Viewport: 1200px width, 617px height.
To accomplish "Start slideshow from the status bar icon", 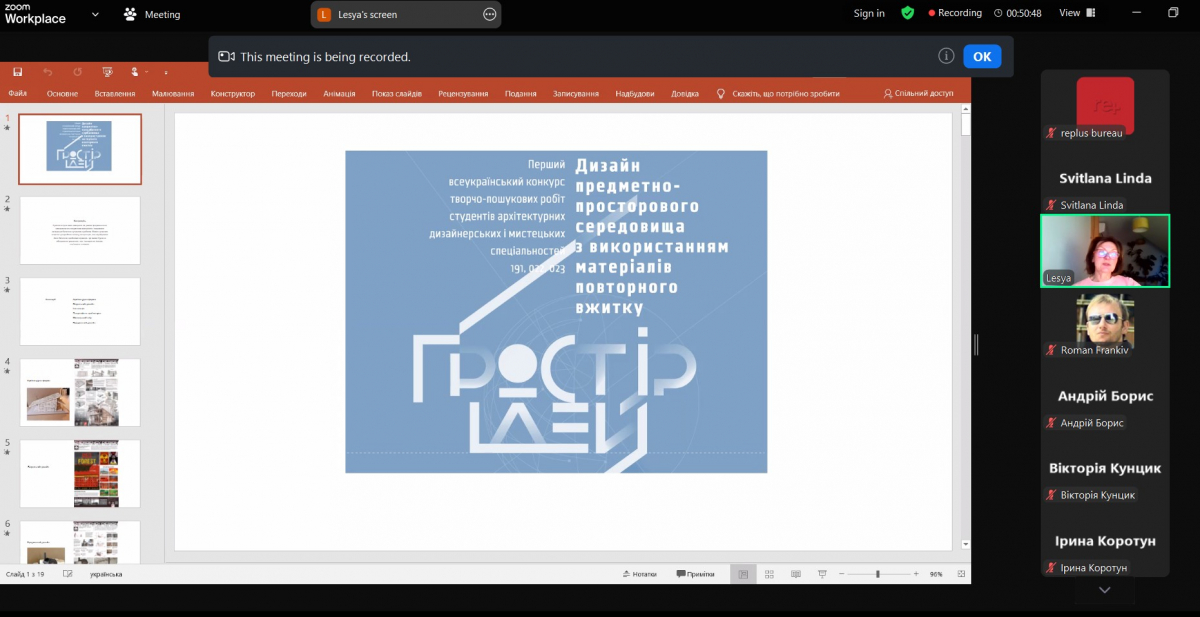I will (x=820, y=574).
